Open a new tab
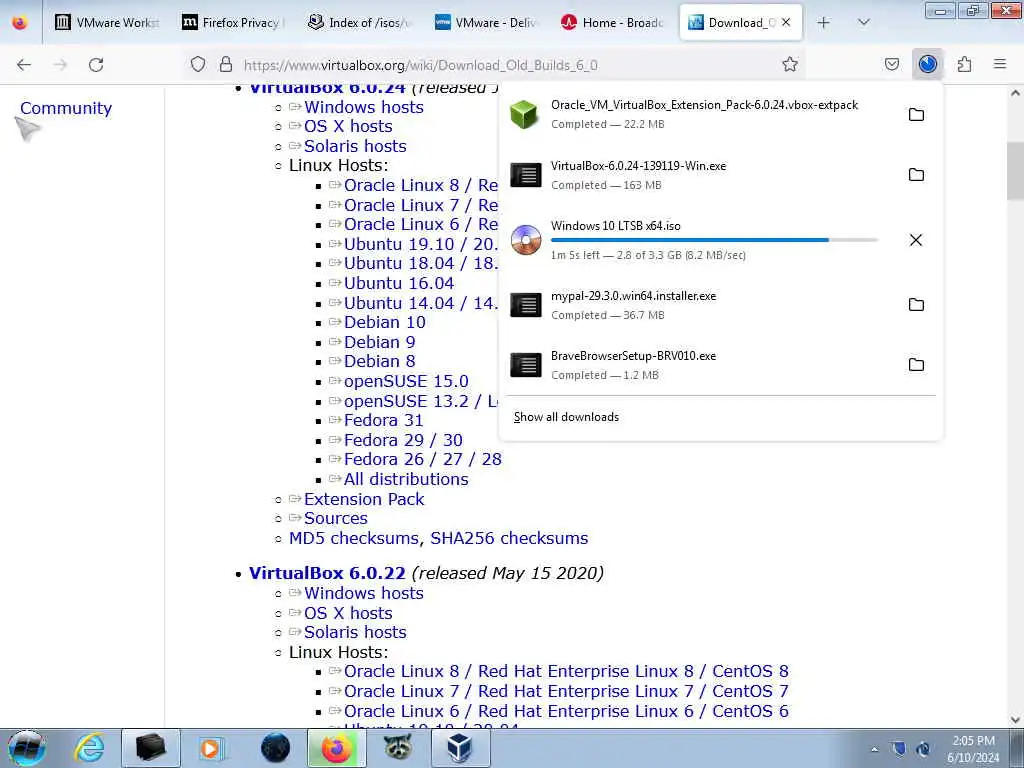Viewport: 1024px width, 768px height. pyautogui.click(x=824, y=22)
